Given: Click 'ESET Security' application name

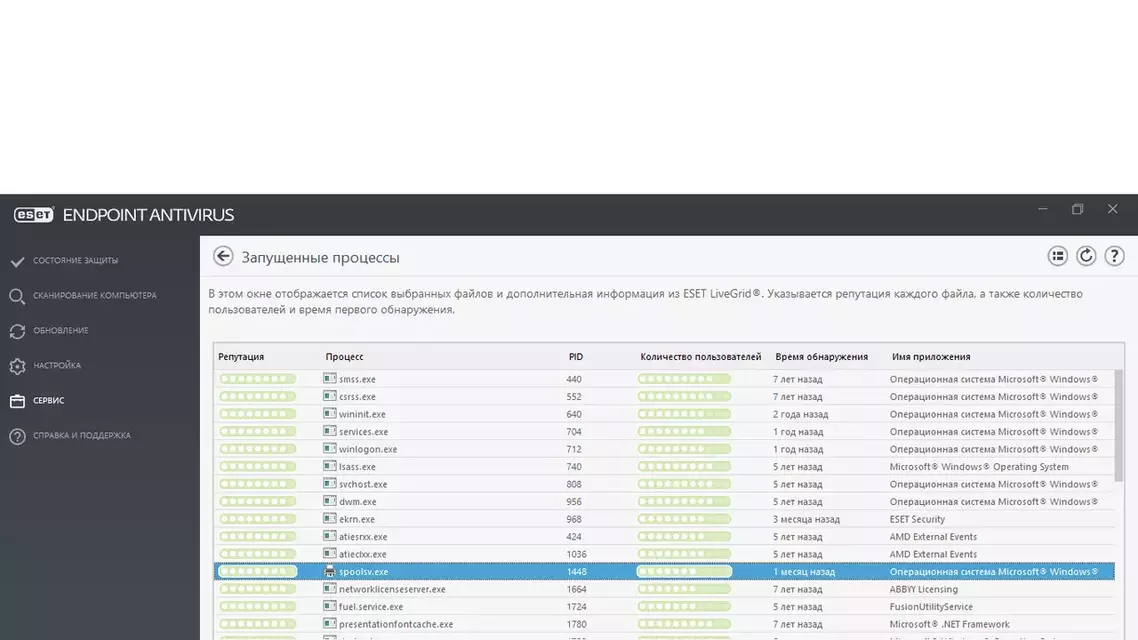Looking at the screenshot, I should 917,519.
